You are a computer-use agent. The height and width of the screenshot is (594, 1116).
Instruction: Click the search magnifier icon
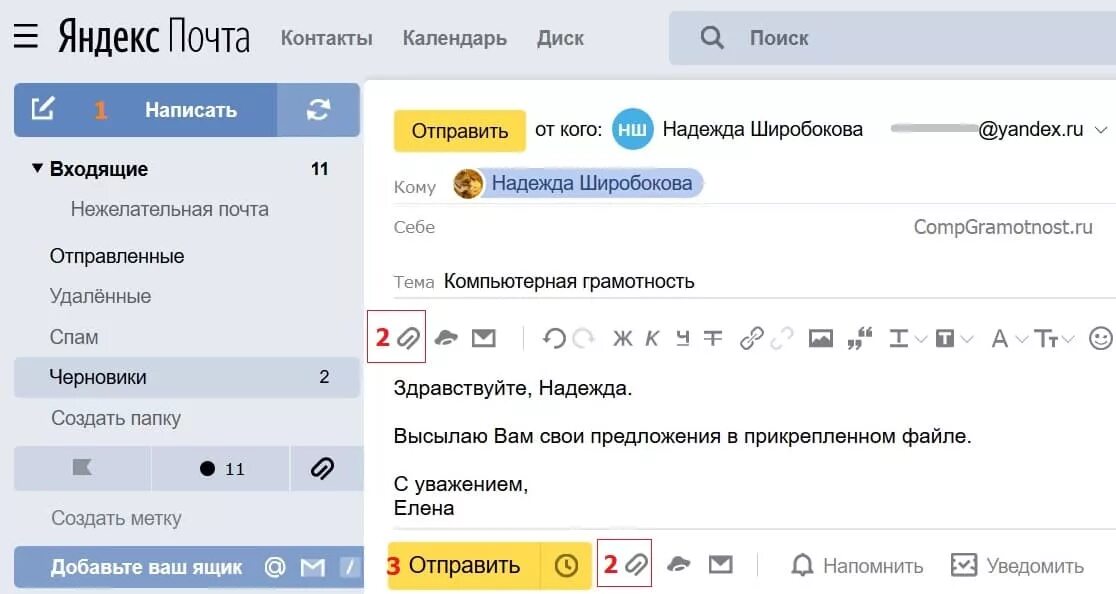click(x=712, y=38)
